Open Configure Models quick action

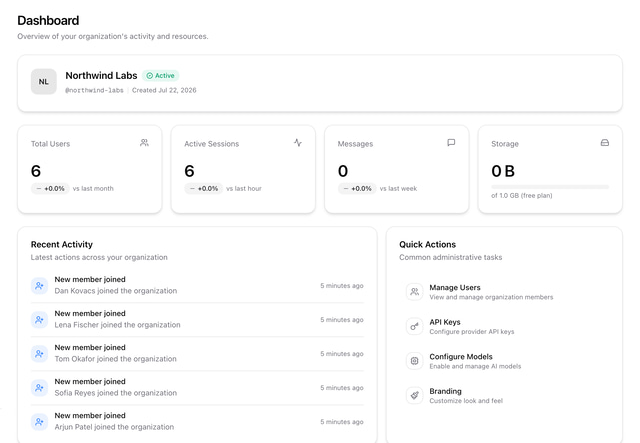click(504, 361)
